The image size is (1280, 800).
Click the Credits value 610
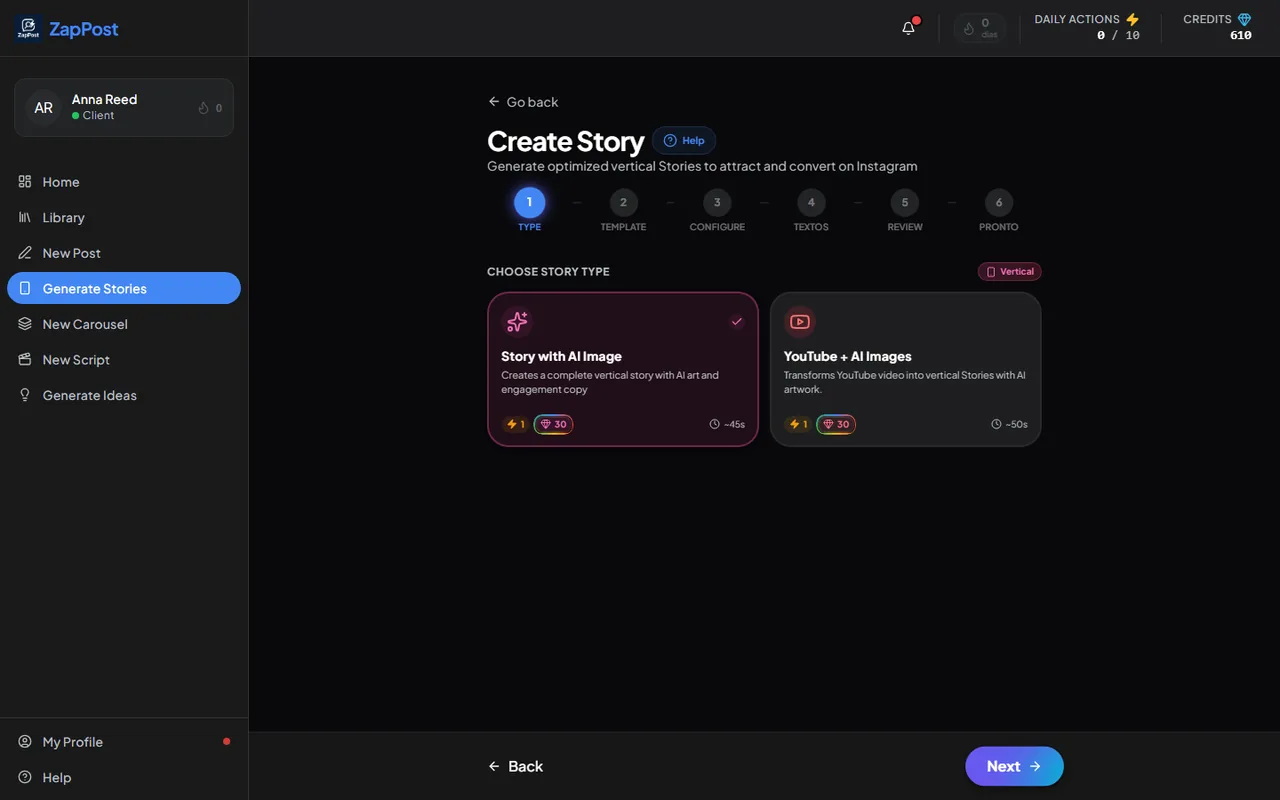[x=1241, y=35]
